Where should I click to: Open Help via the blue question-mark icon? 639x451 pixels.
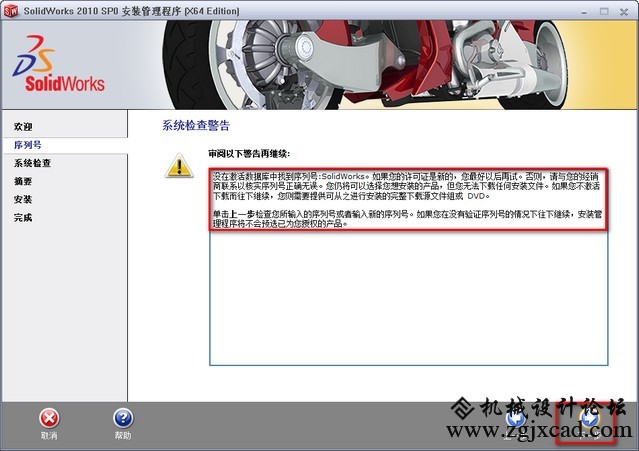click(123, 418)
